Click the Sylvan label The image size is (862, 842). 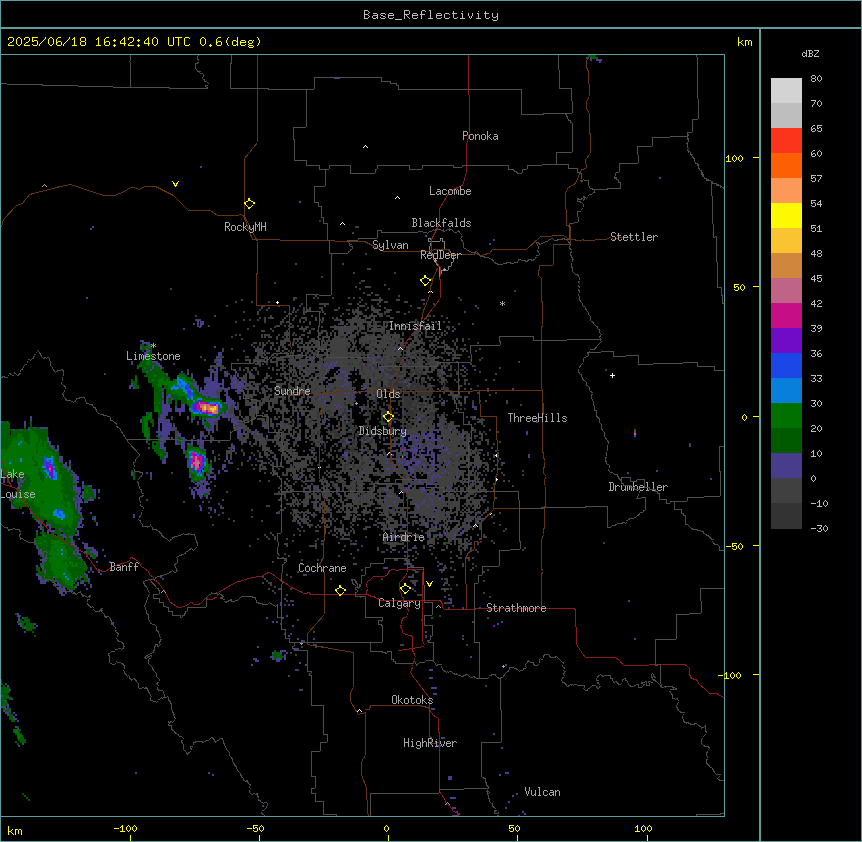pos(390,245)
